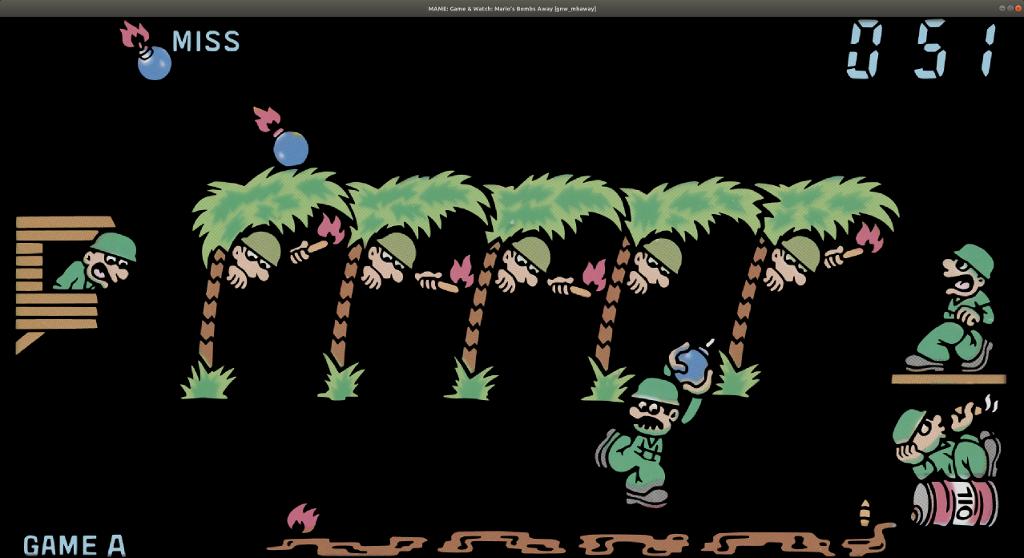The height and width of the screenshot is (558, 1024).
Task: Click the MAME window title bar text
Action: 512,8
